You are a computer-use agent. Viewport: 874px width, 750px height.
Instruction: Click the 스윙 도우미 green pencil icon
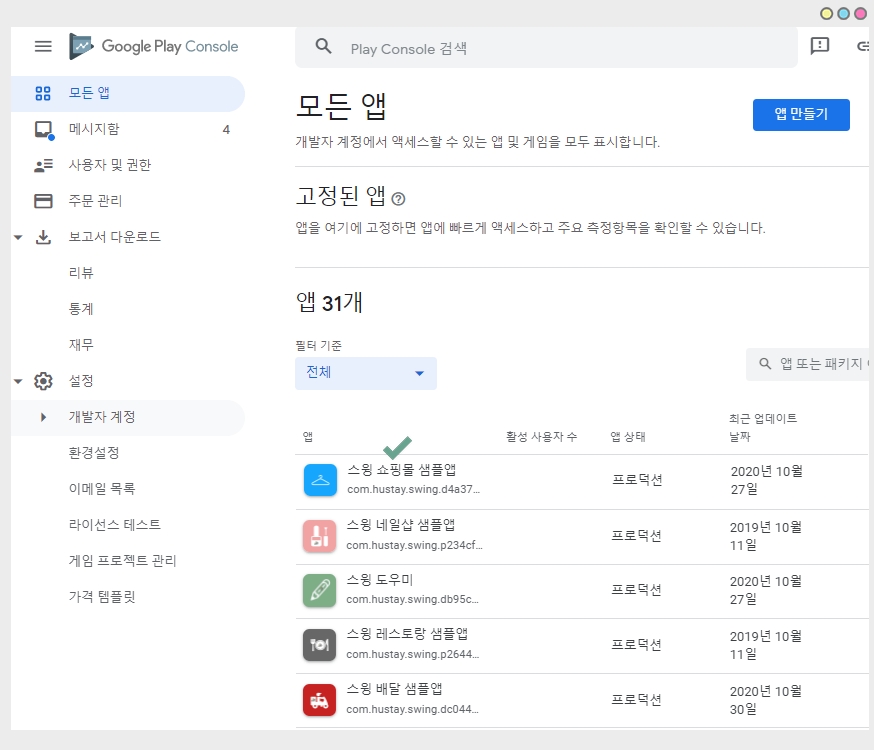point(319,591)
